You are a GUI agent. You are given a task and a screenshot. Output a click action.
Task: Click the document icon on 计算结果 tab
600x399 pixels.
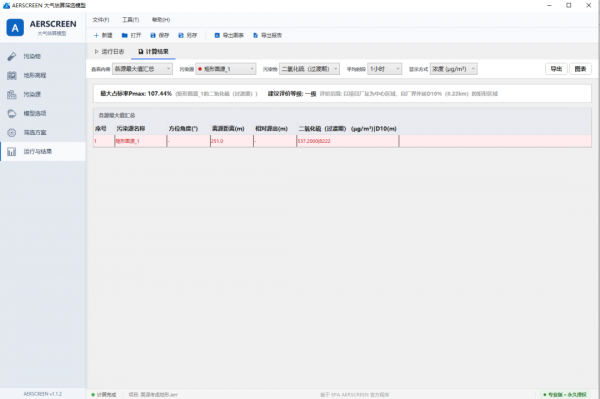tap(141, 51)
